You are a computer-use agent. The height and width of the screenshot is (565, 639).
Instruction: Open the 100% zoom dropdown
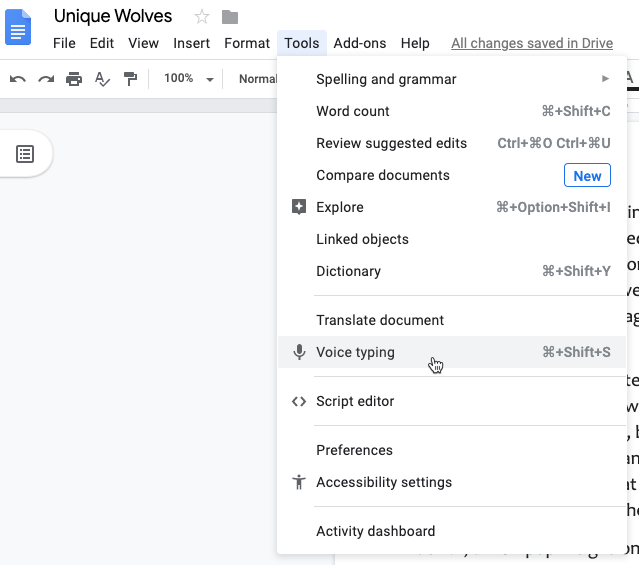(188, 78)
